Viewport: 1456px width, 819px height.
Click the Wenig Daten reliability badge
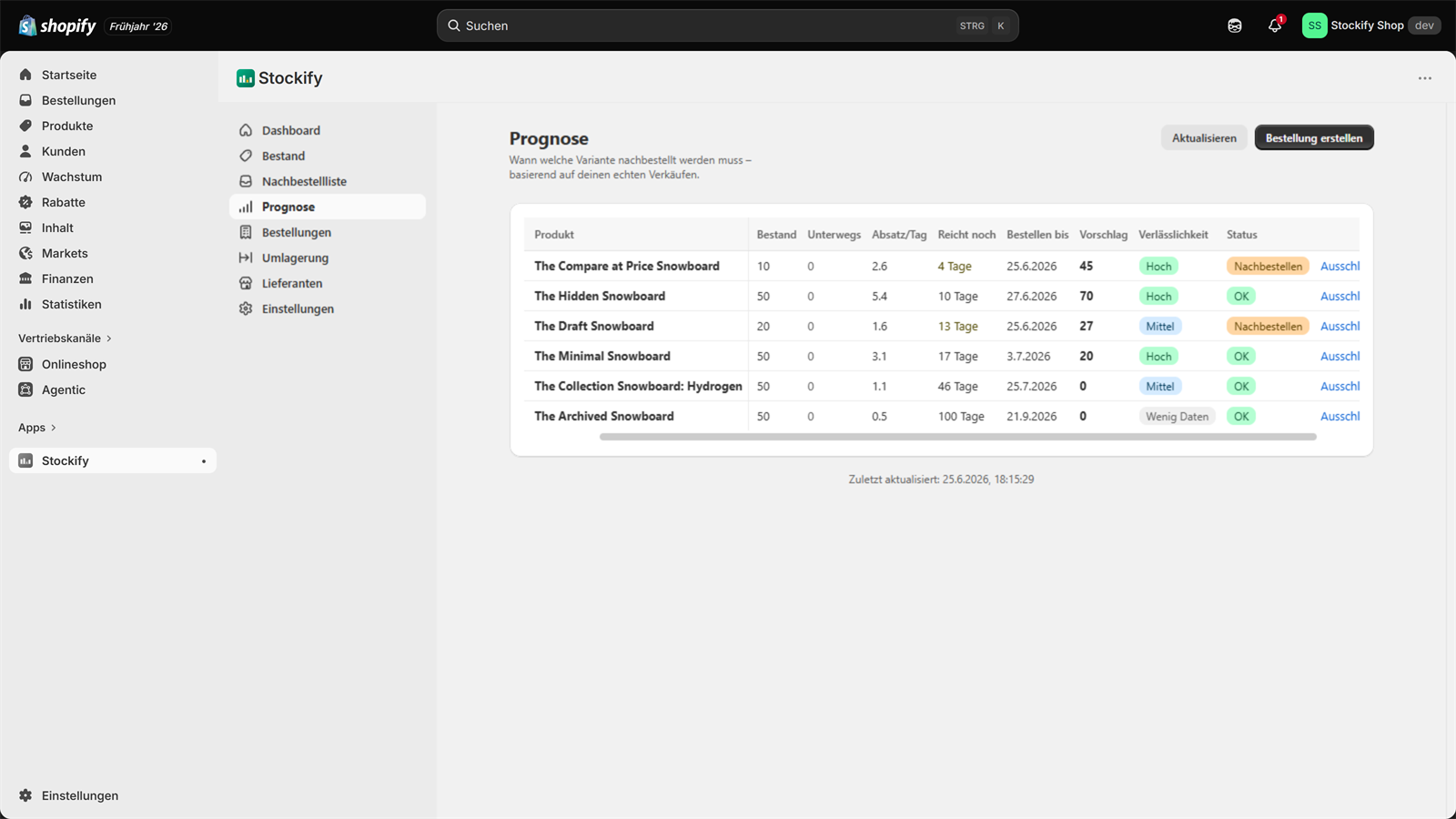(x=1177, y=416)
